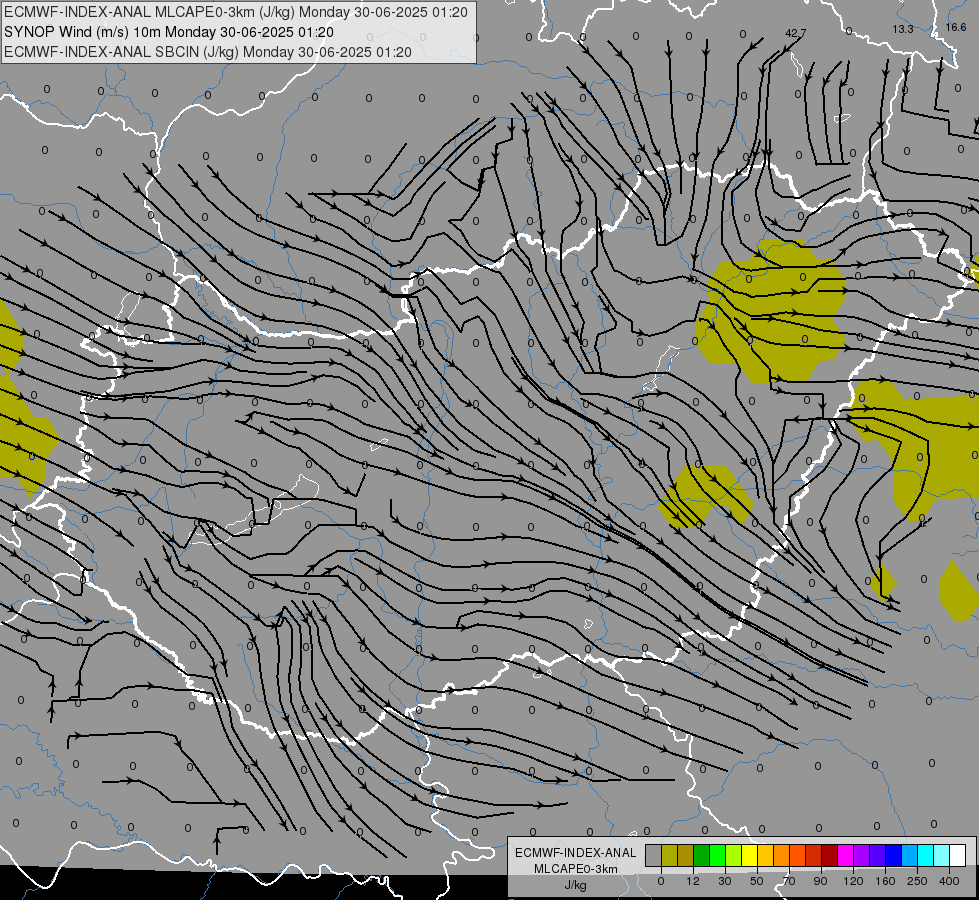The height and width of the screenshot is (900, 979).
Task: Select the legend tick value 12
Action: 693,881
